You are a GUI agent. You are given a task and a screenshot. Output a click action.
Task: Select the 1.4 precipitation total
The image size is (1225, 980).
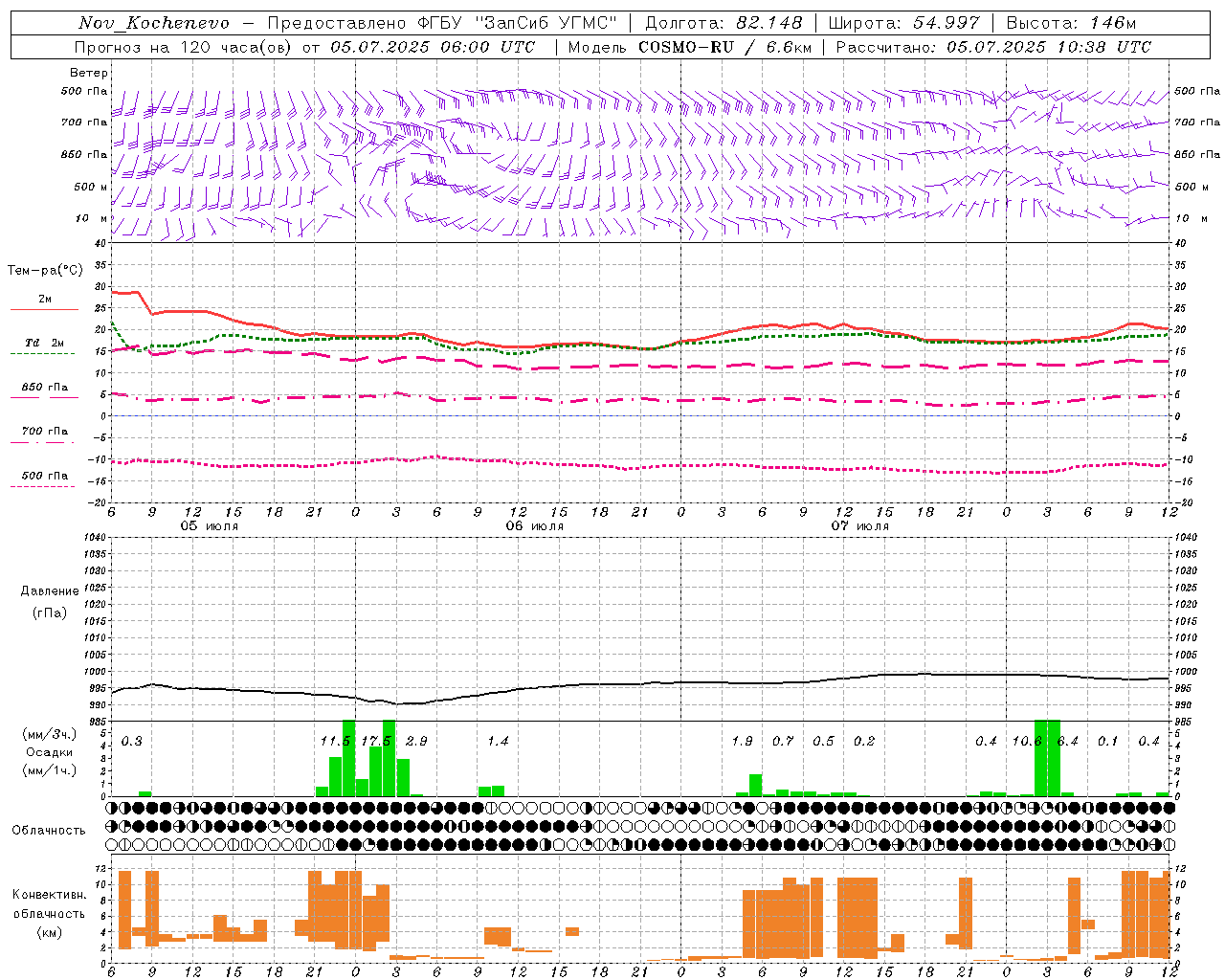tap(498, 742)
